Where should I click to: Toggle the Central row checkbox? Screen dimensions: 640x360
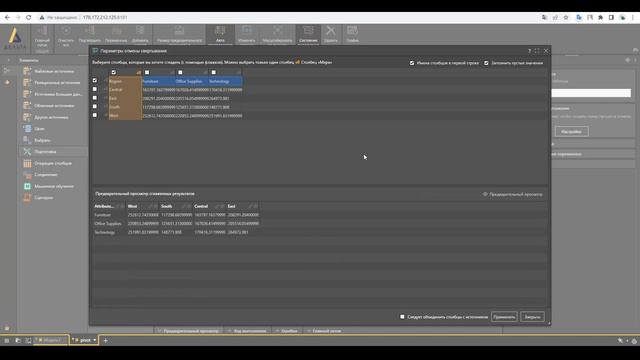pyautogui.click(x=95, y=89)
